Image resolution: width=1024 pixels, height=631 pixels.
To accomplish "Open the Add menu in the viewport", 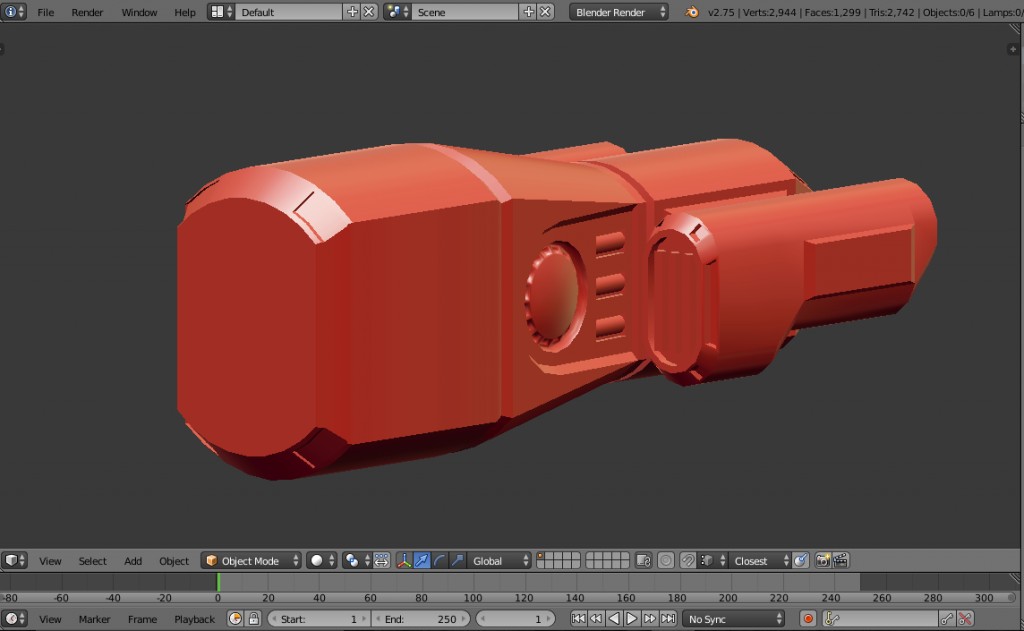I will pos(132,560).
